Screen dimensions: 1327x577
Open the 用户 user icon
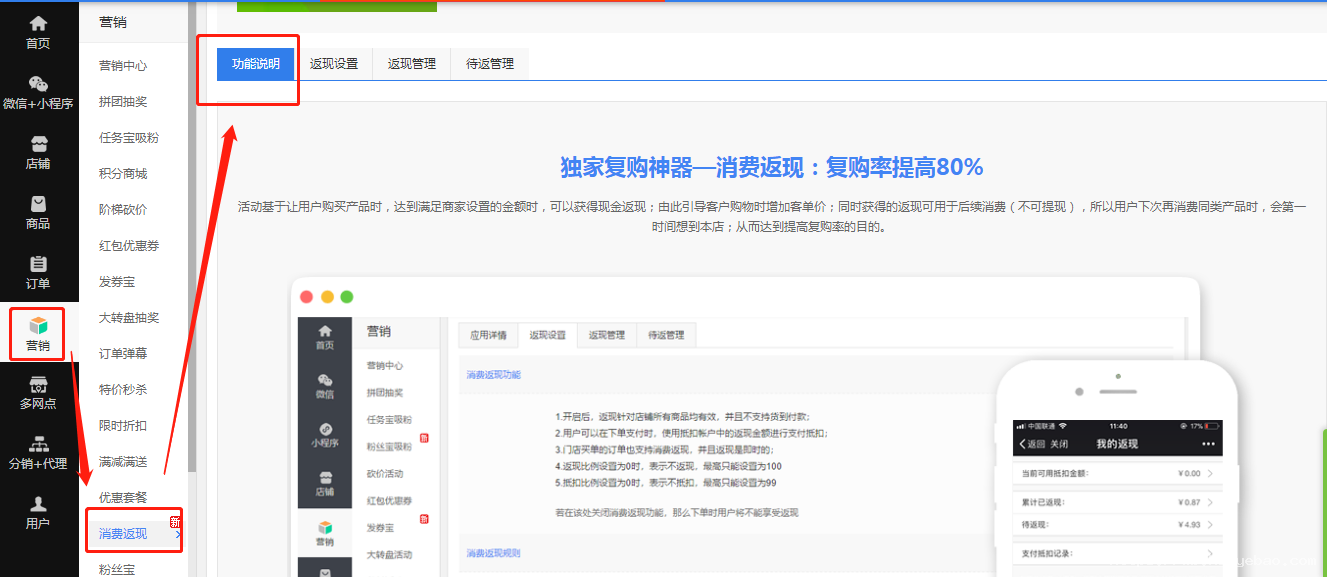(x=38, y=504)
